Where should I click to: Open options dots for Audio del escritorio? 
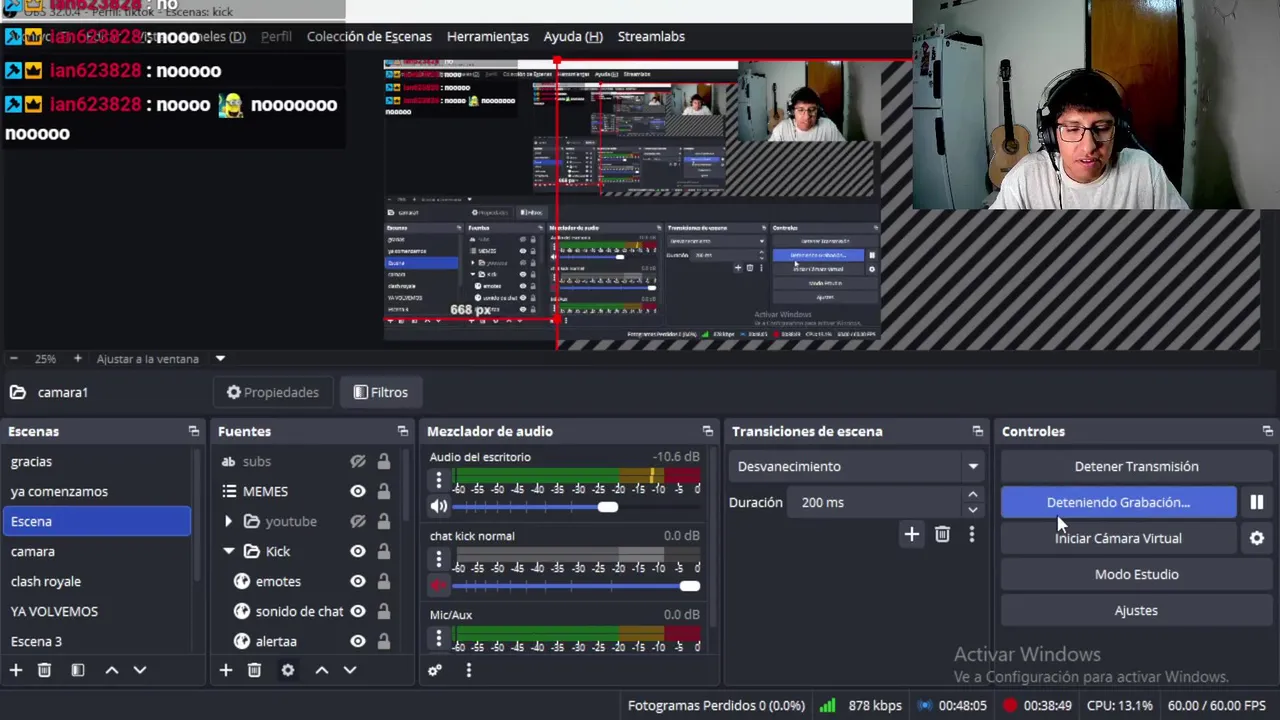[x=438, y=481]
